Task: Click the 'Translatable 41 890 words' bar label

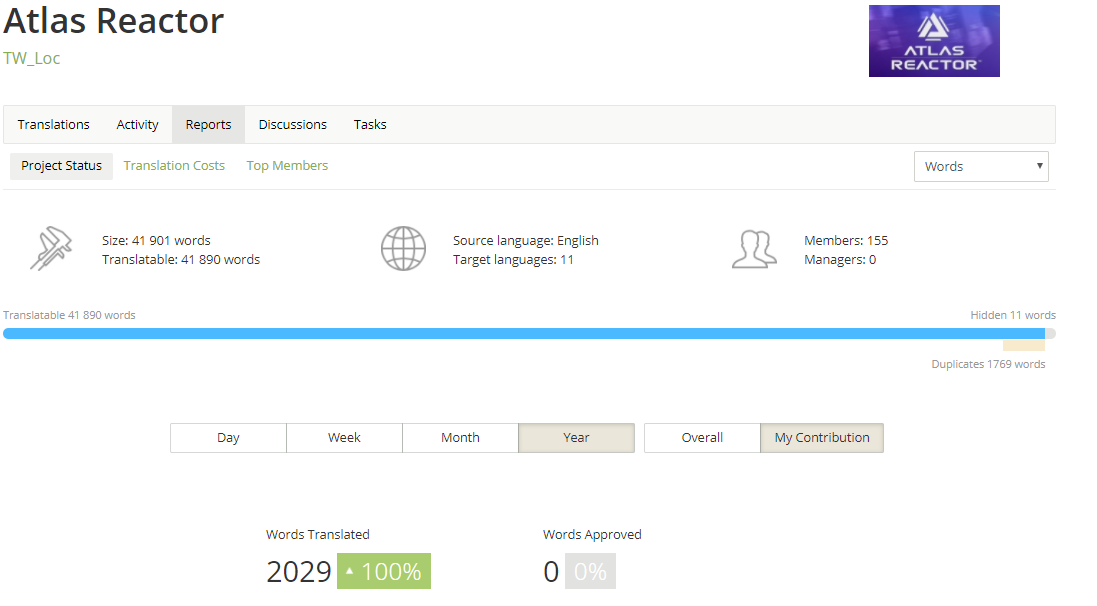Action: pos(69,315)
